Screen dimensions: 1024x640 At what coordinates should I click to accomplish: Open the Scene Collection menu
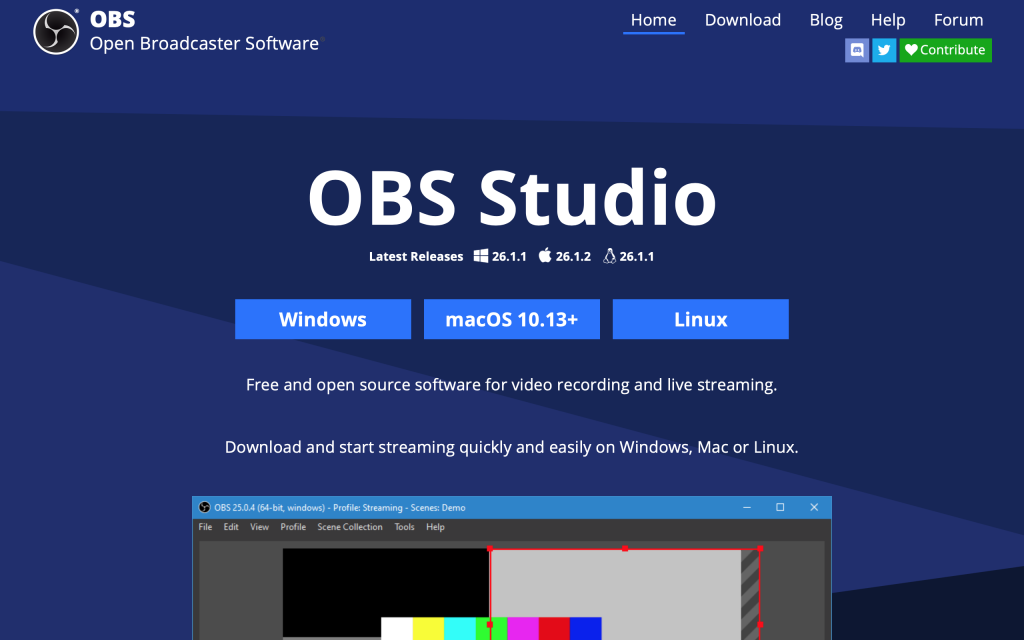[x=350, y=526]
